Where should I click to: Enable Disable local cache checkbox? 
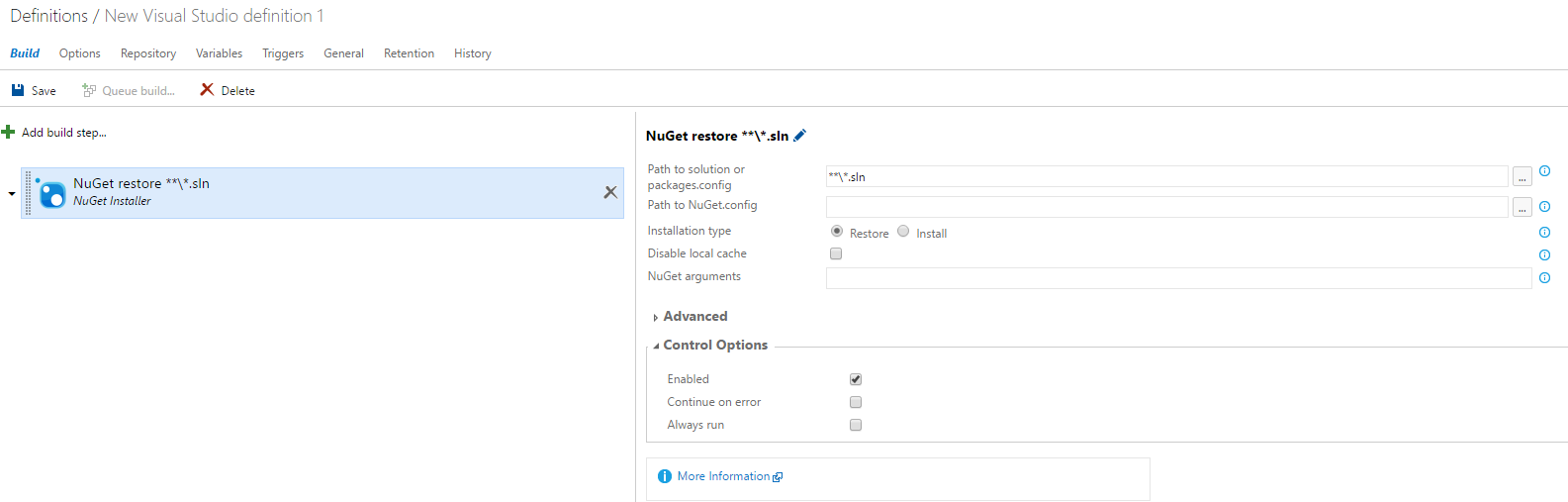coord(836,253)
